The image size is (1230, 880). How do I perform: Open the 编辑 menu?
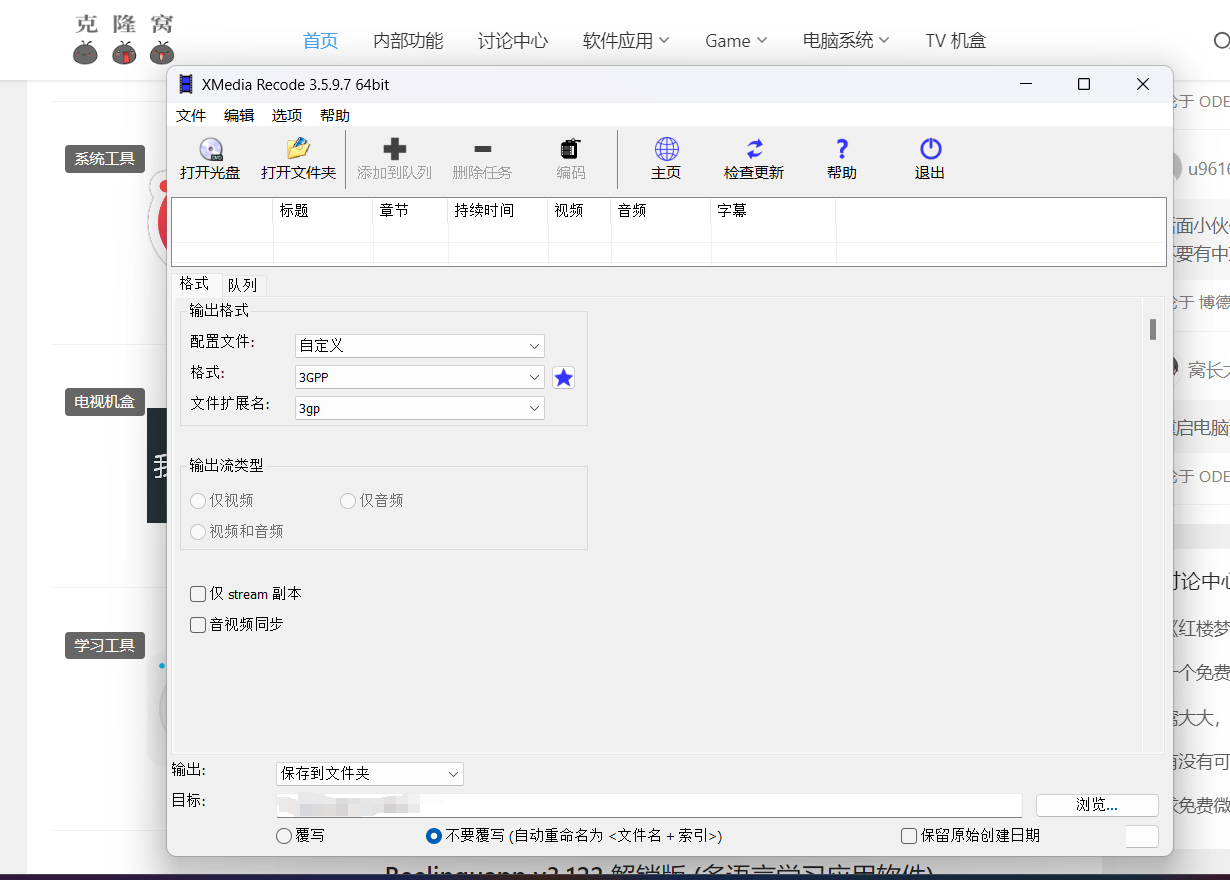pyautogui.click(x=239, y=116)
